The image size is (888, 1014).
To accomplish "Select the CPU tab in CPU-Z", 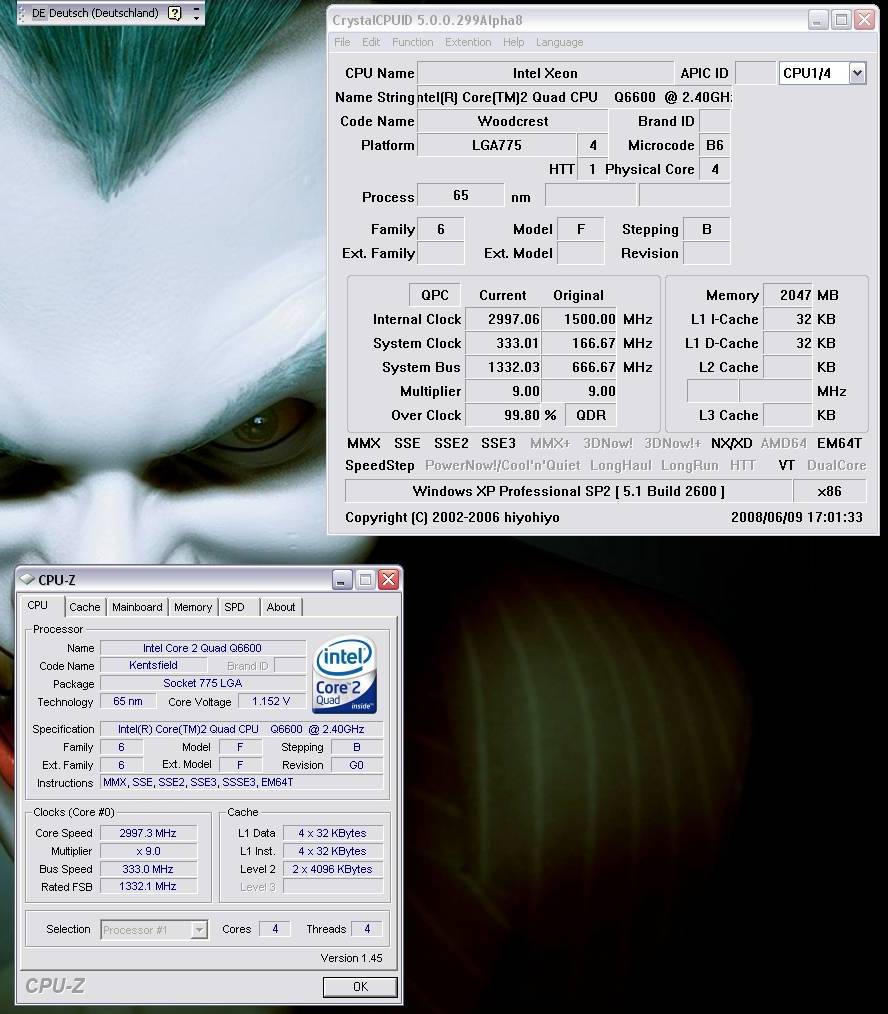I will tap(38, 605).
